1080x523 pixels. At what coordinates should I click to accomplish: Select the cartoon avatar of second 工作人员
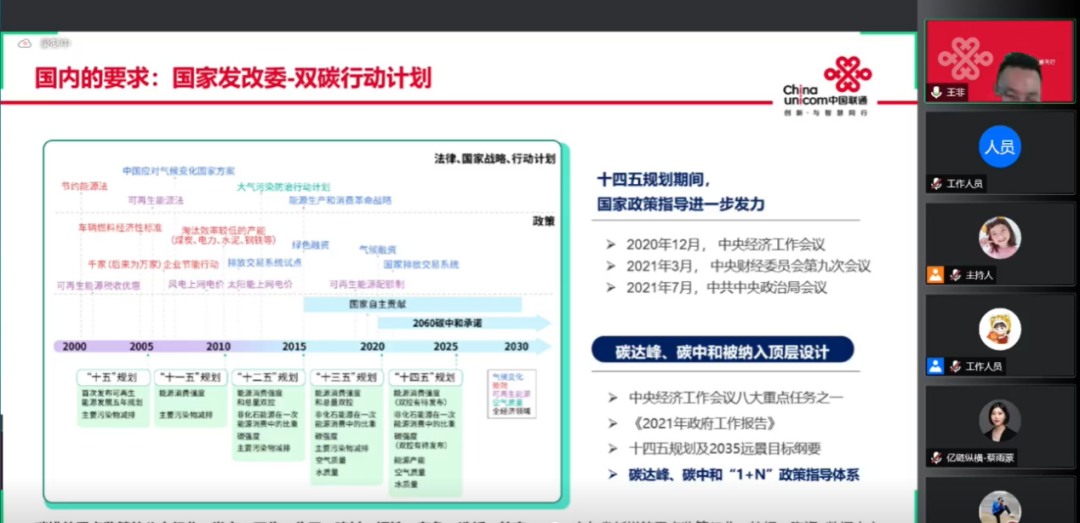tap(999, 329)
